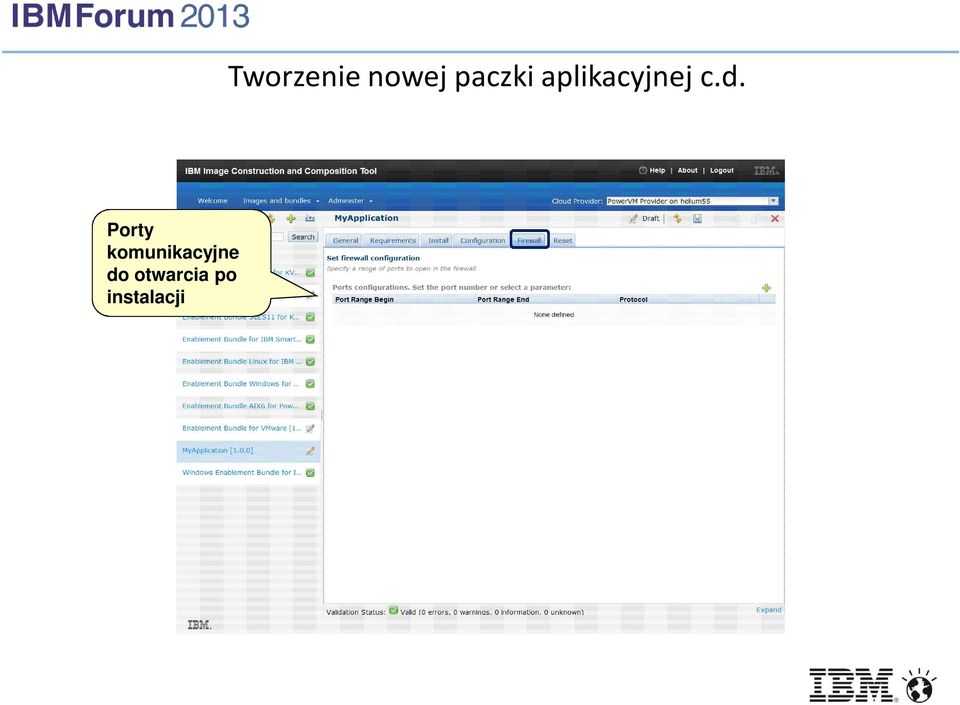This screenshot has width=960, height=705.
Task: Select Enablement Bundle AIX6 for Pow... row
Action: click(249, 406)
